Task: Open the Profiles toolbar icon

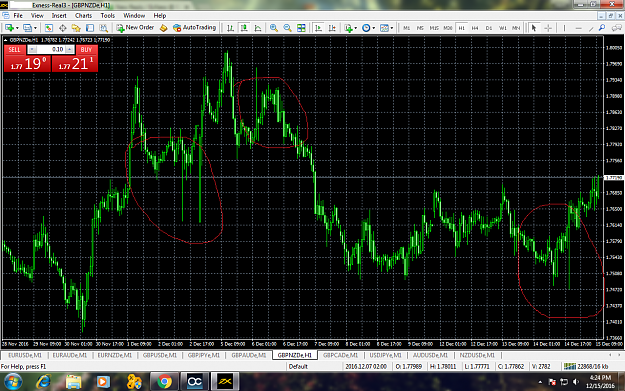Action: coord(27,28)
